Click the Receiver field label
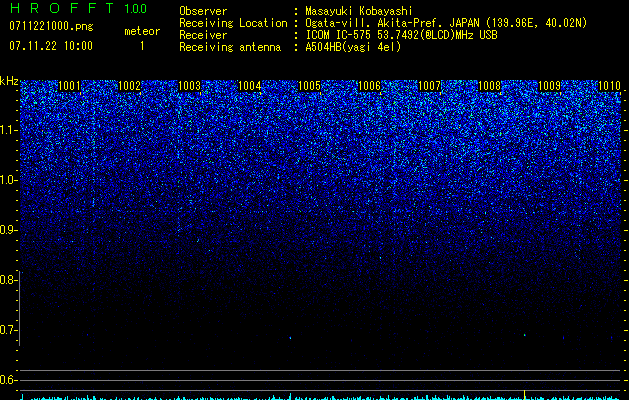The width and height of the screenshot is (629, 400). click(203, 35)
